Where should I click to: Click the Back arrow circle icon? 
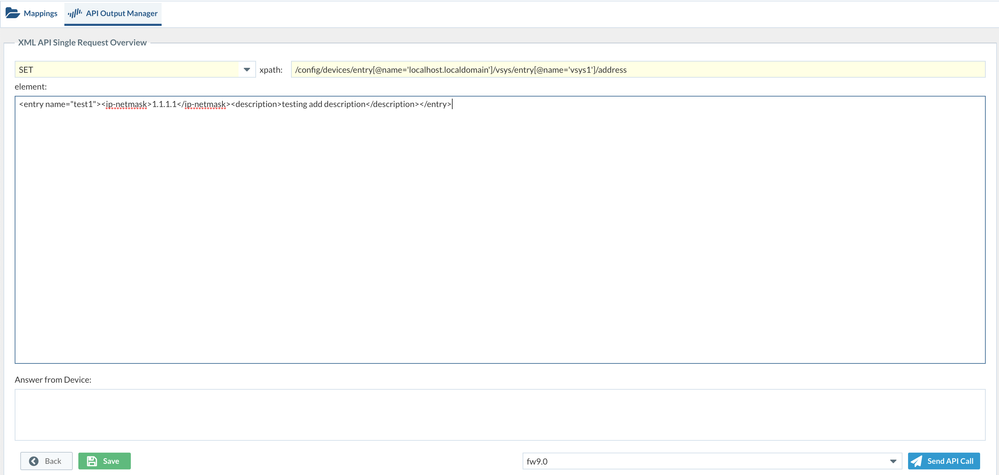[x=34, y=461]
